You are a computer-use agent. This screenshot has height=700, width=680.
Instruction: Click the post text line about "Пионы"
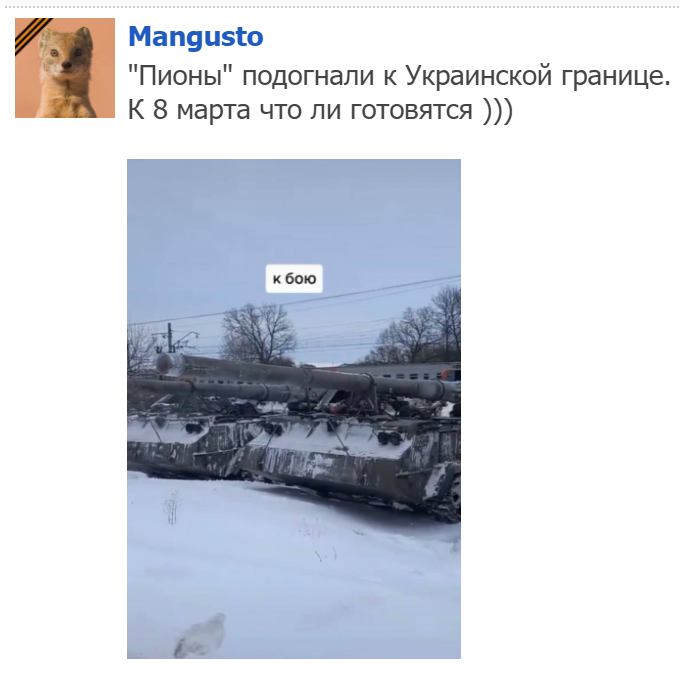point(399,75)
